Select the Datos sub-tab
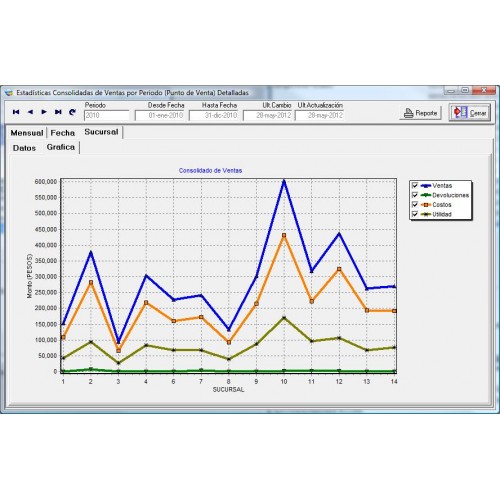Image resolution: width=500 pixels, height=500 pixels. [x=24, y=148]
